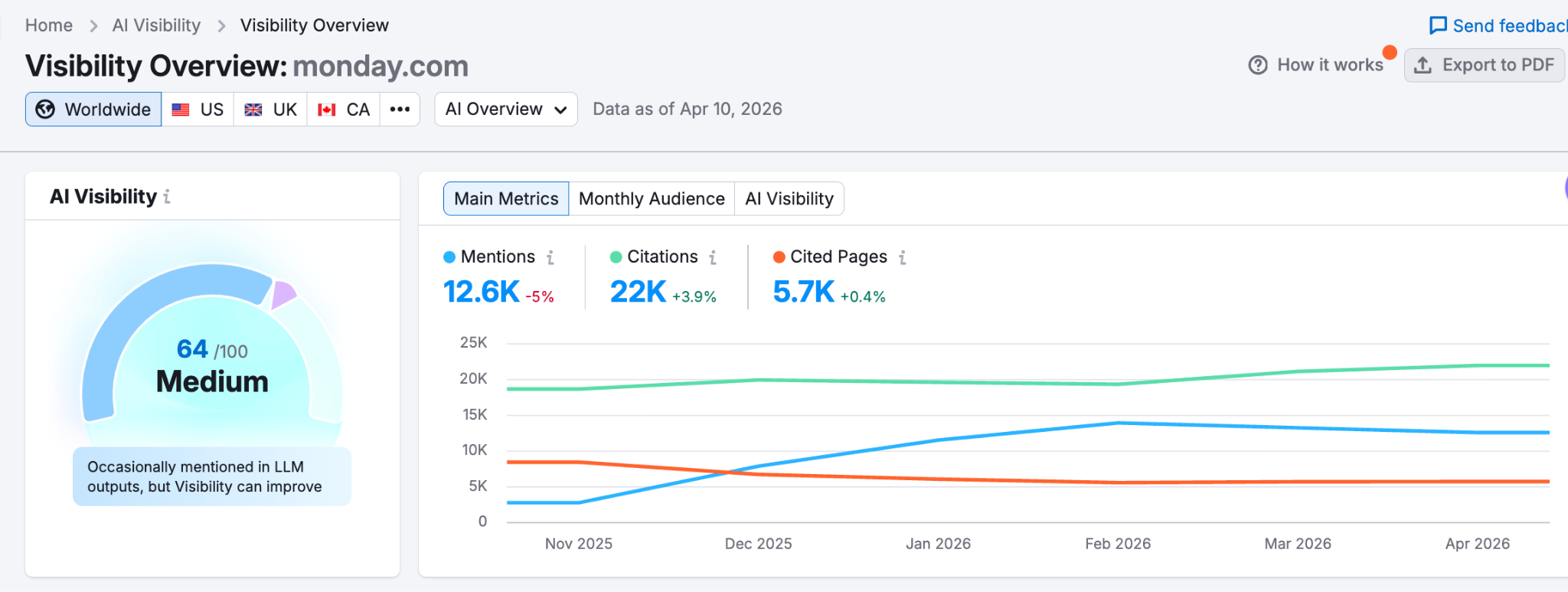Screen dimensions: 1568x592
Task: Switch to the AI Visibility chart tab
Action: click(x=789, y=199)
